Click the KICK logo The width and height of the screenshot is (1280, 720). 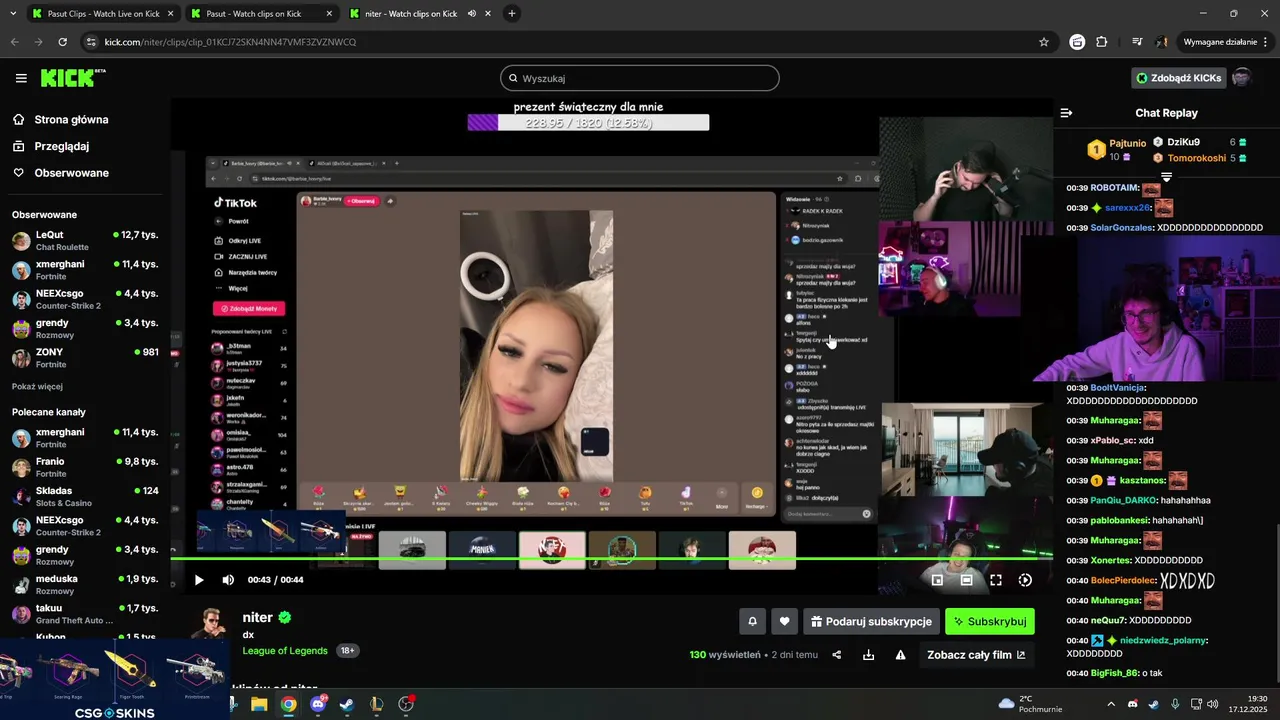point(72,78)
